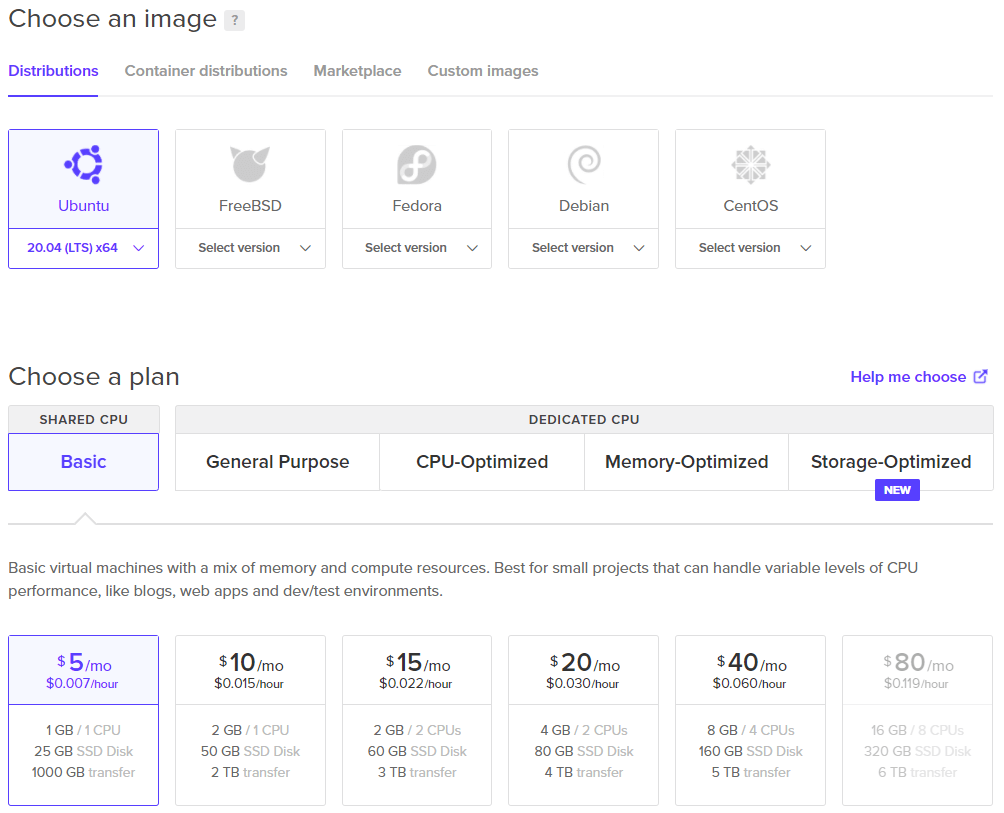Choose the FreeBSD logo icon
1004x813 pixels.
tap(250, 165)
